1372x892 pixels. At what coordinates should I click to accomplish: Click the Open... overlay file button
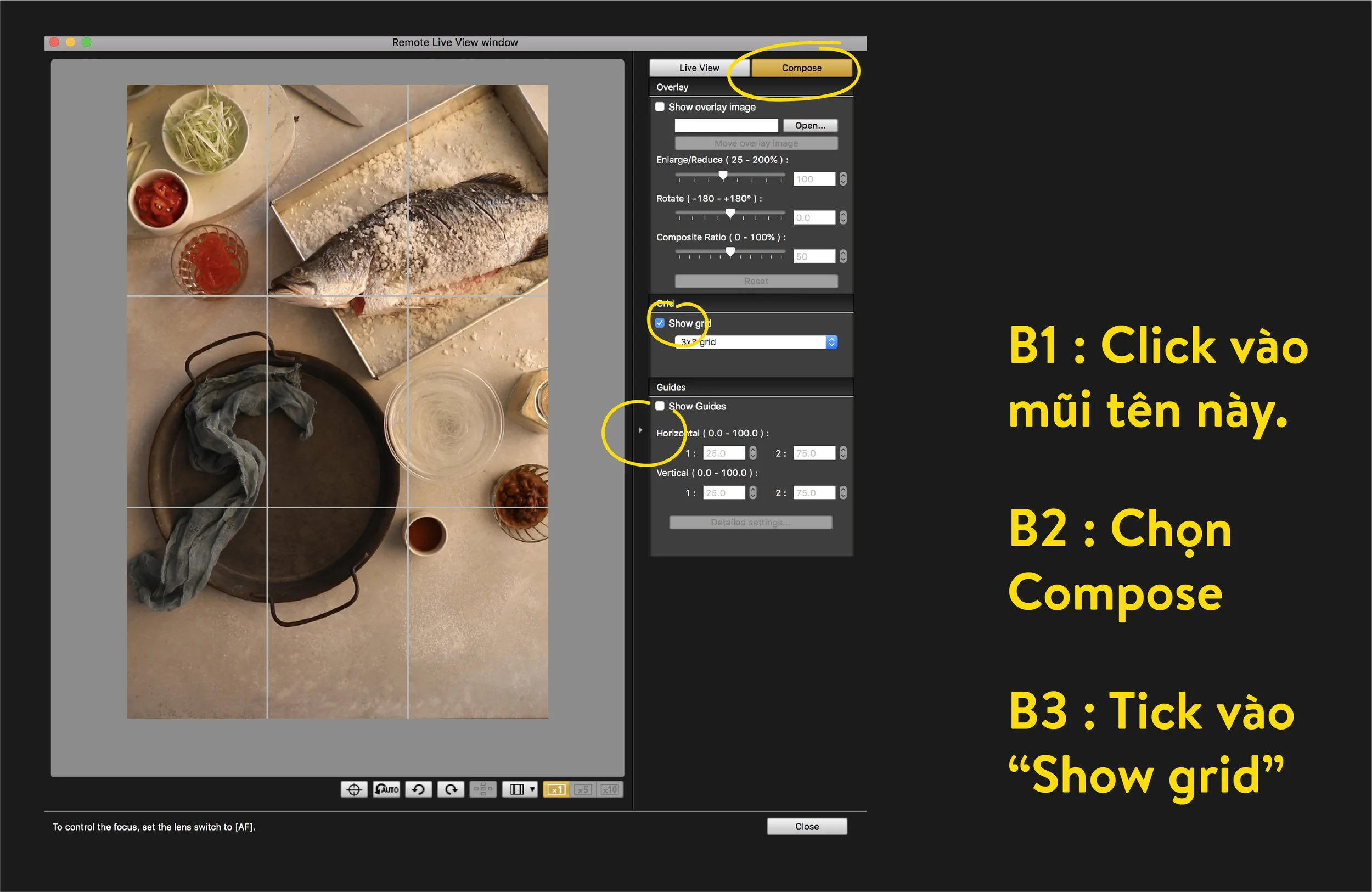pos(810,126)
